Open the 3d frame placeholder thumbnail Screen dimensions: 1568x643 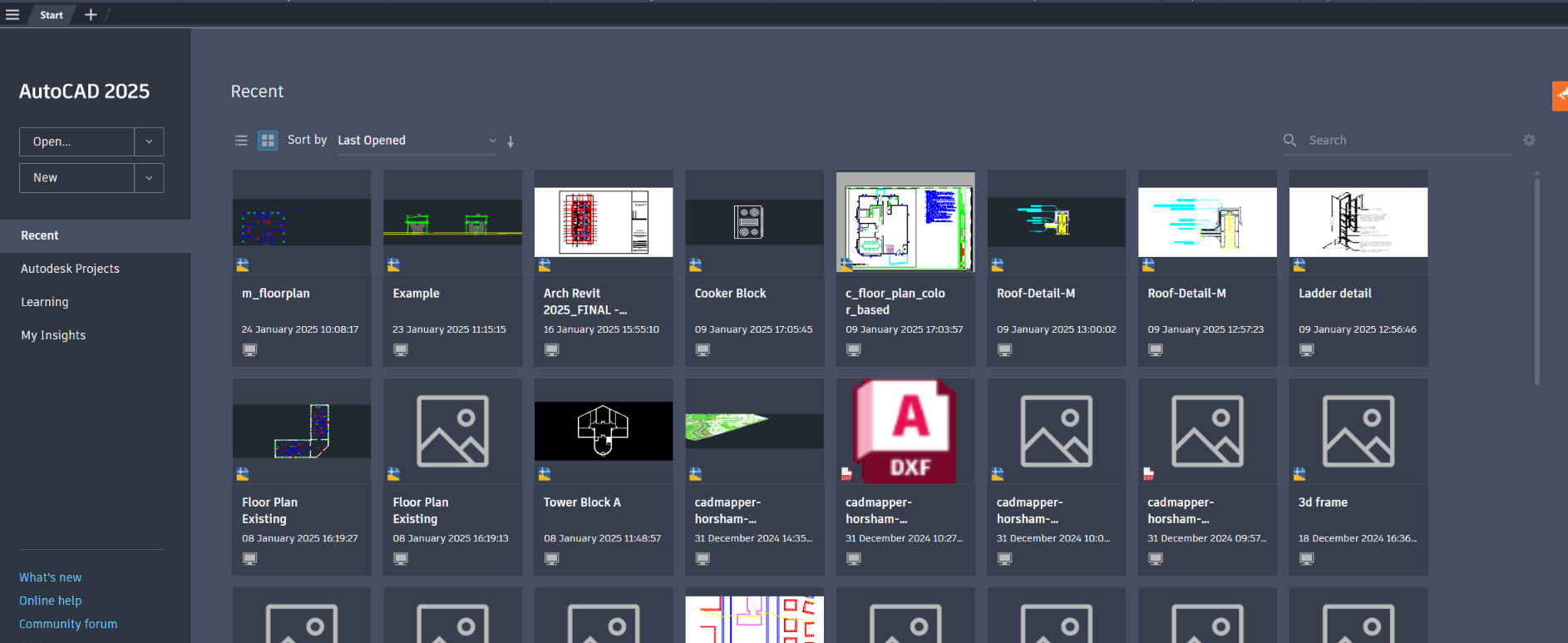tap(1358, 431)
